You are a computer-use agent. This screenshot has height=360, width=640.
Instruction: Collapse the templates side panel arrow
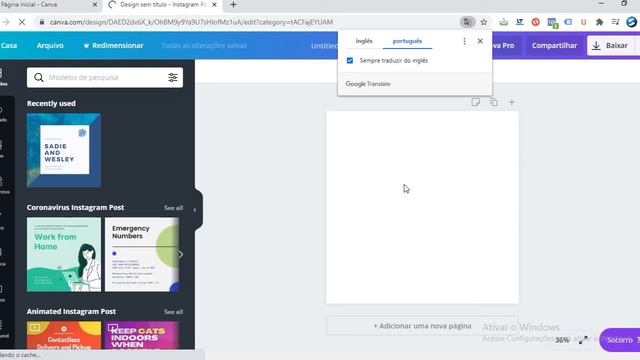pyautogui.click(x=195, y=210)
